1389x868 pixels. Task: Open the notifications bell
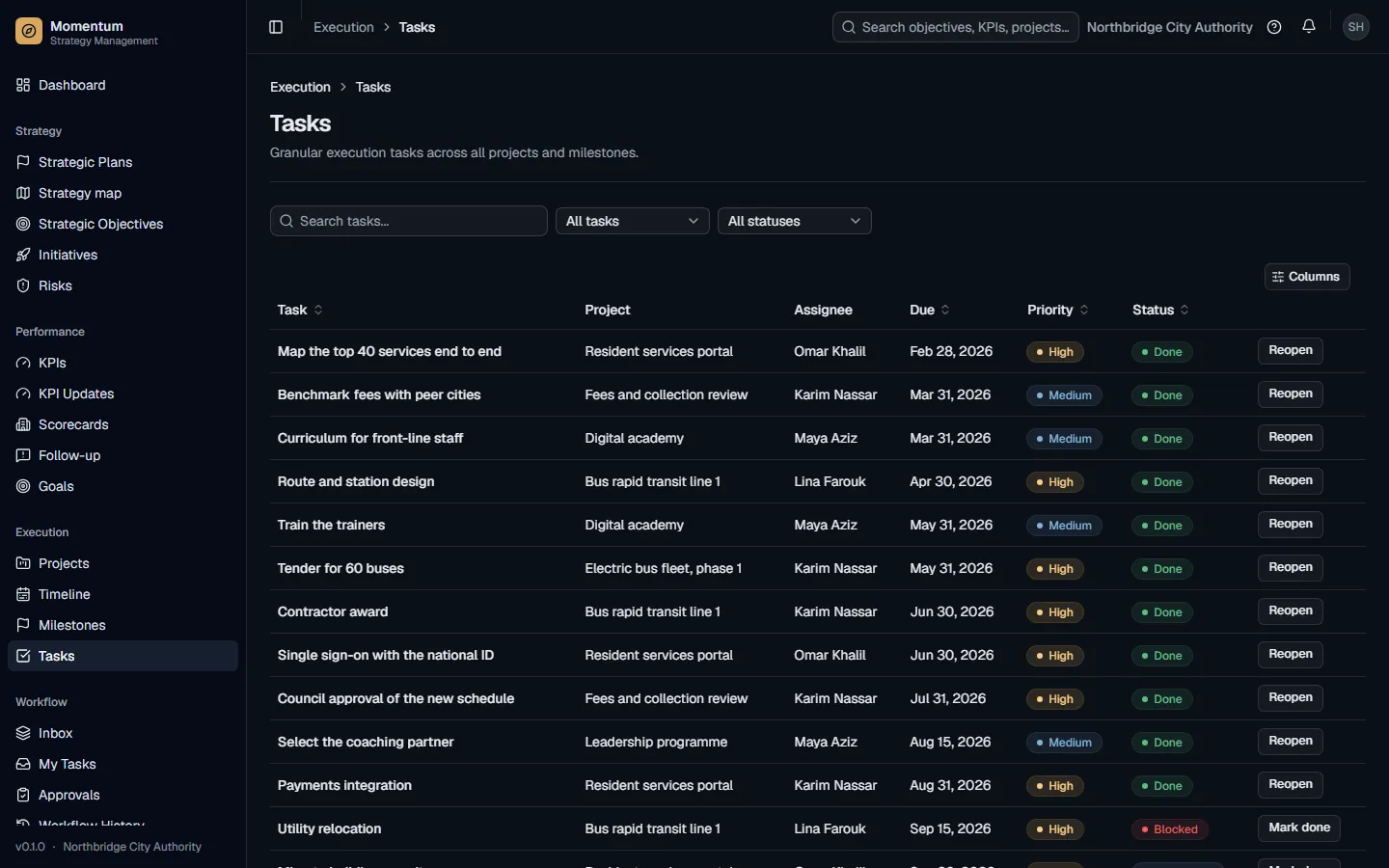coord(1309,27)
